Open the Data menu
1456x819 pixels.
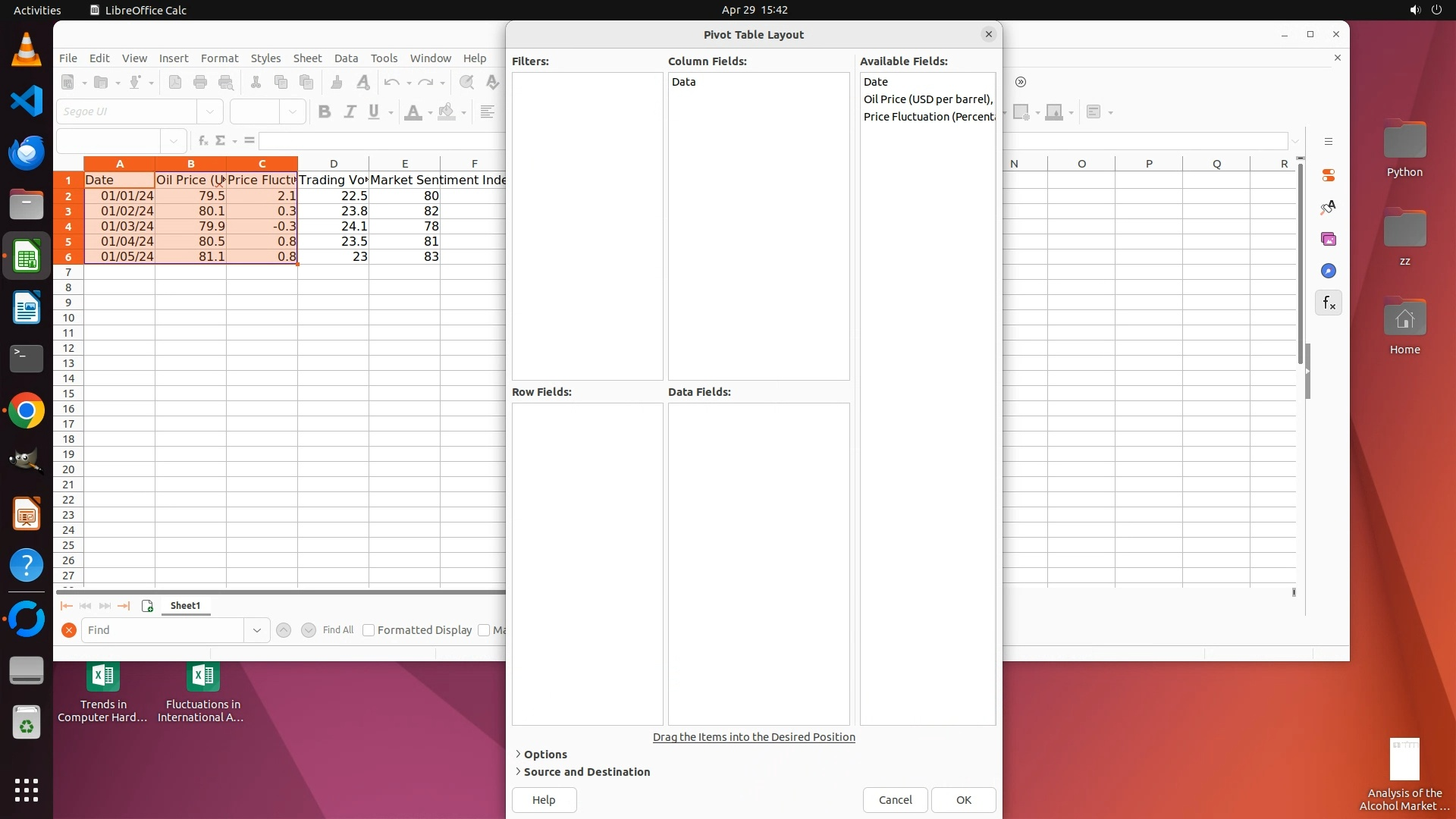(346, 58)
